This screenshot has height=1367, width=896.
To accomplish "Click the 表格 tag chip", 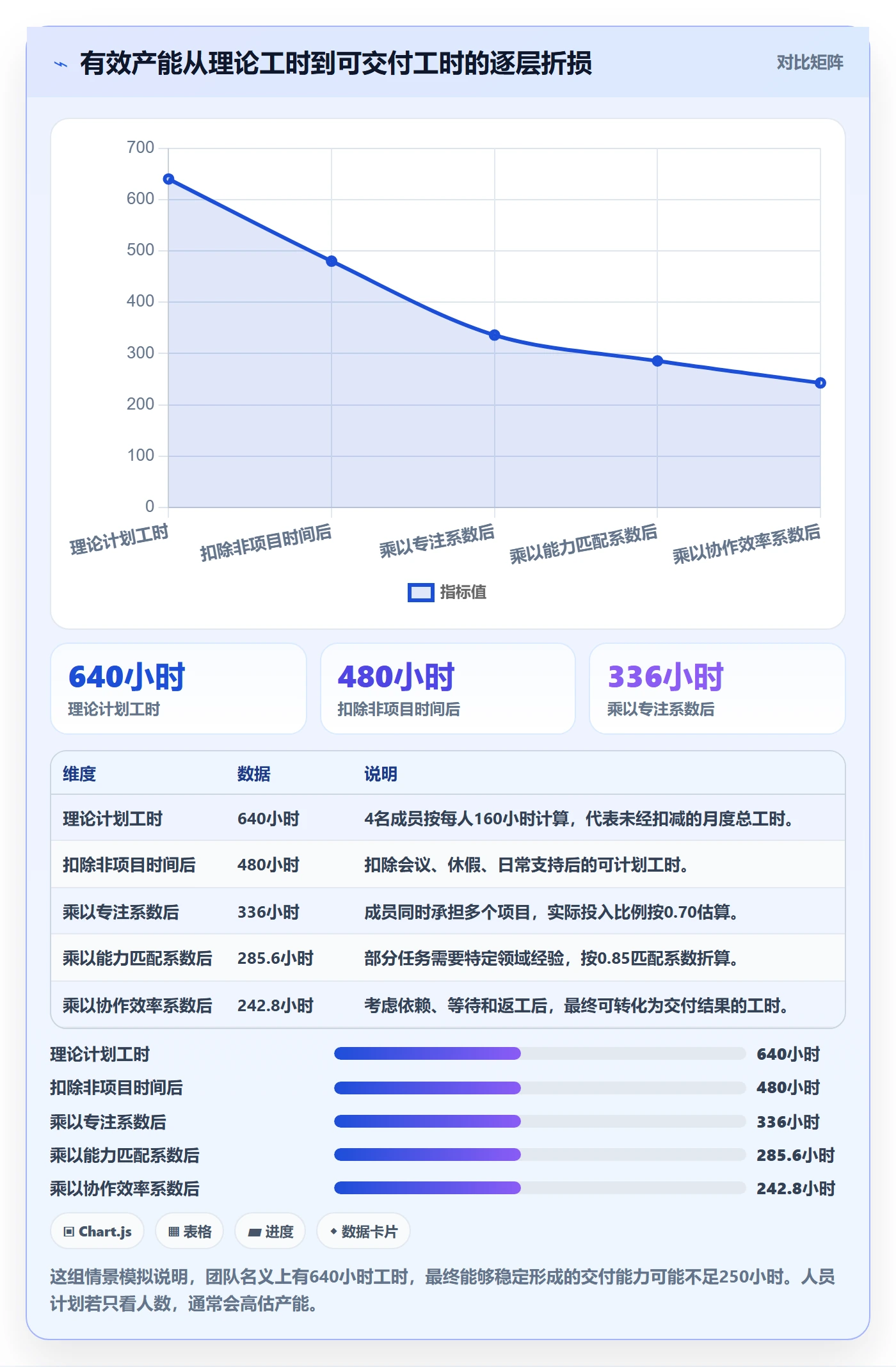I will tap(189, 1231).
